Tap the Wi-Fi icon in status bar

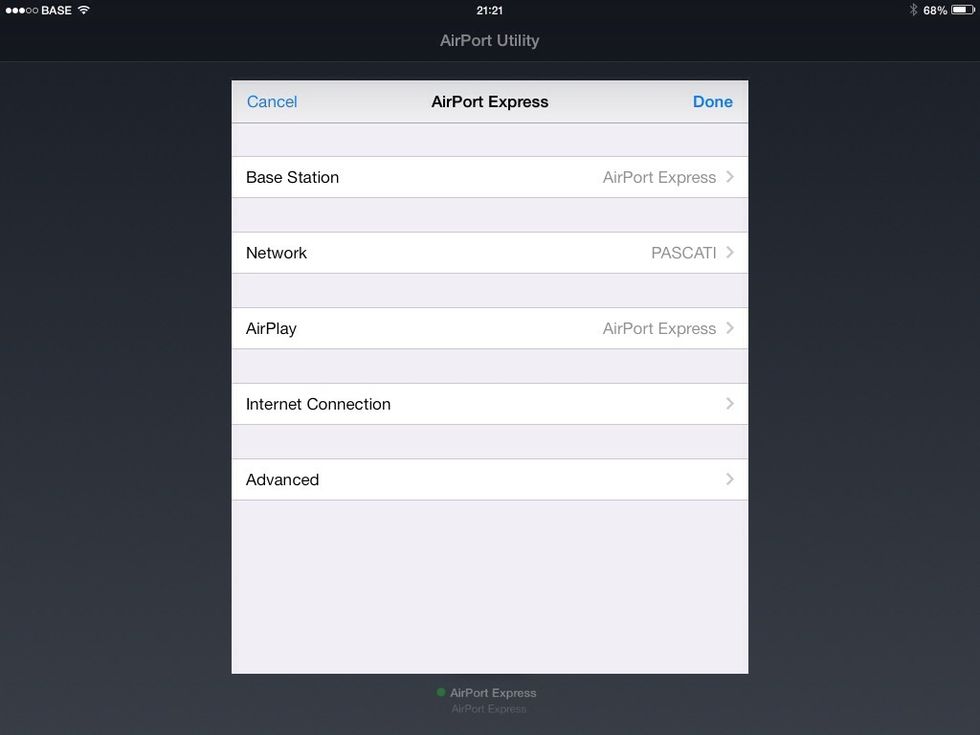[x=84, y=10]
